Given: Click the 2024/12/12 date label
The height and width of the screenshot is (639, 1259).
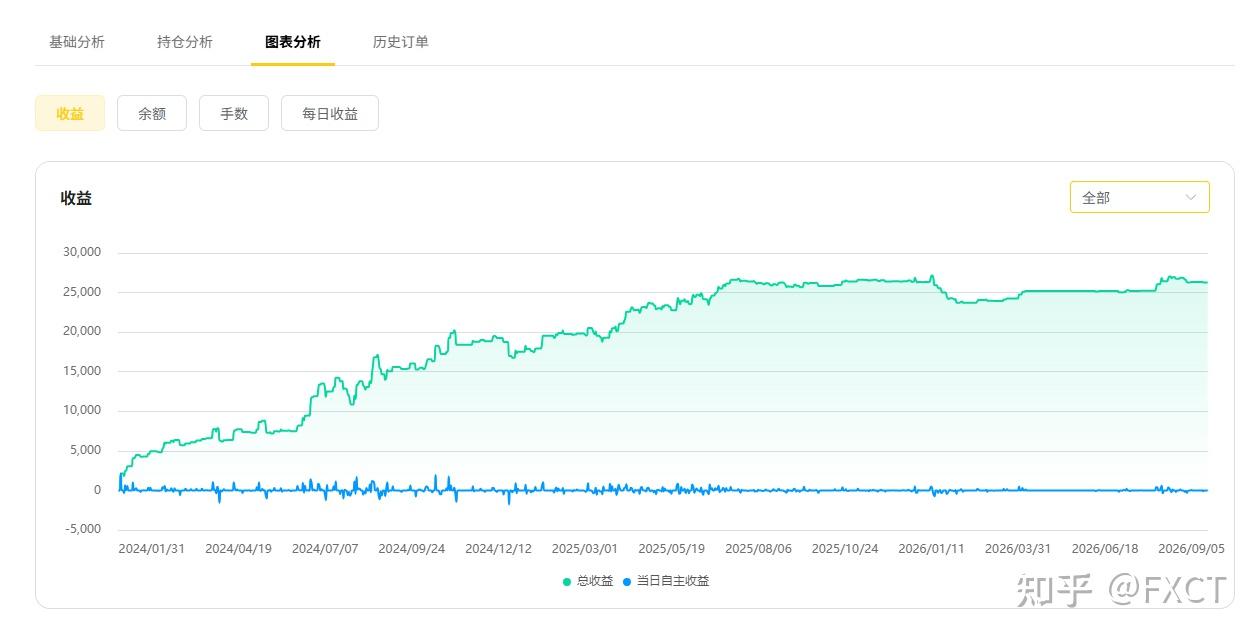Looking at the screenshot, I should pos(498,549).
